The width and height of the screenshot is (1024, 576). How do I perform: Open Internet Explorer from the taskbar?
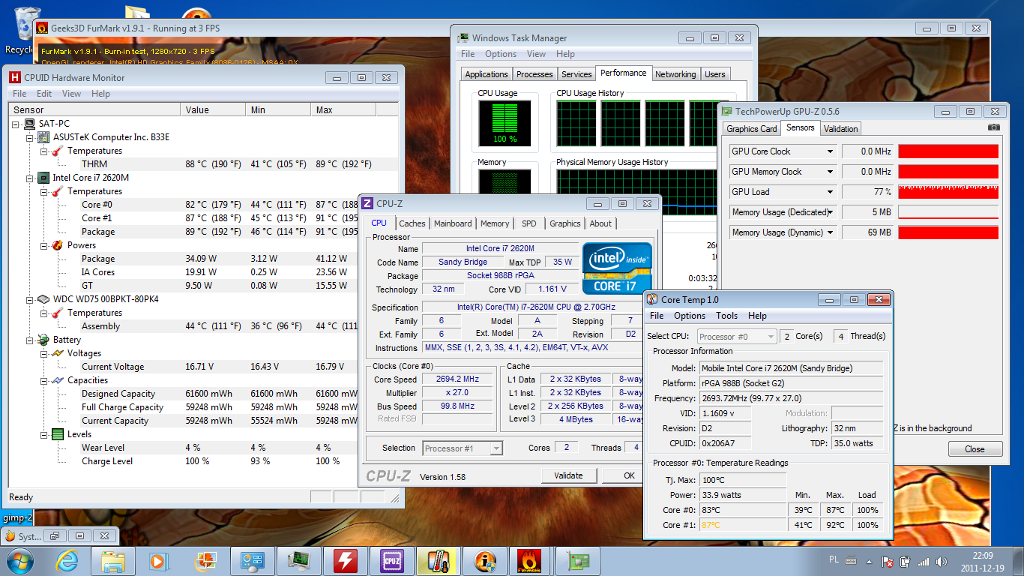pyautogui.click(x=67, y=561)
